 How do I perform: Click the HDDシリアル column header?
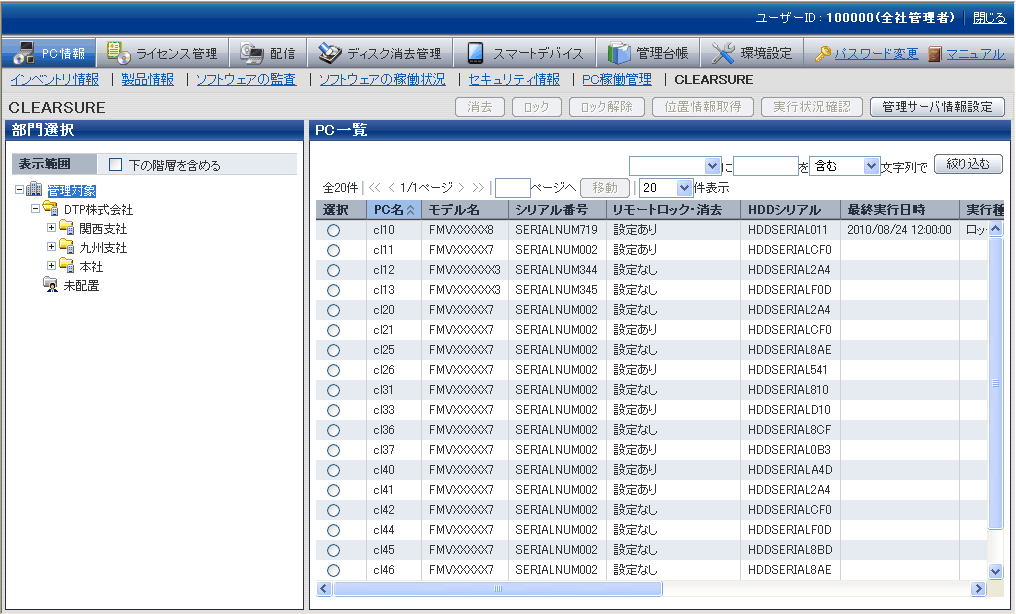(x=791, y=210)
